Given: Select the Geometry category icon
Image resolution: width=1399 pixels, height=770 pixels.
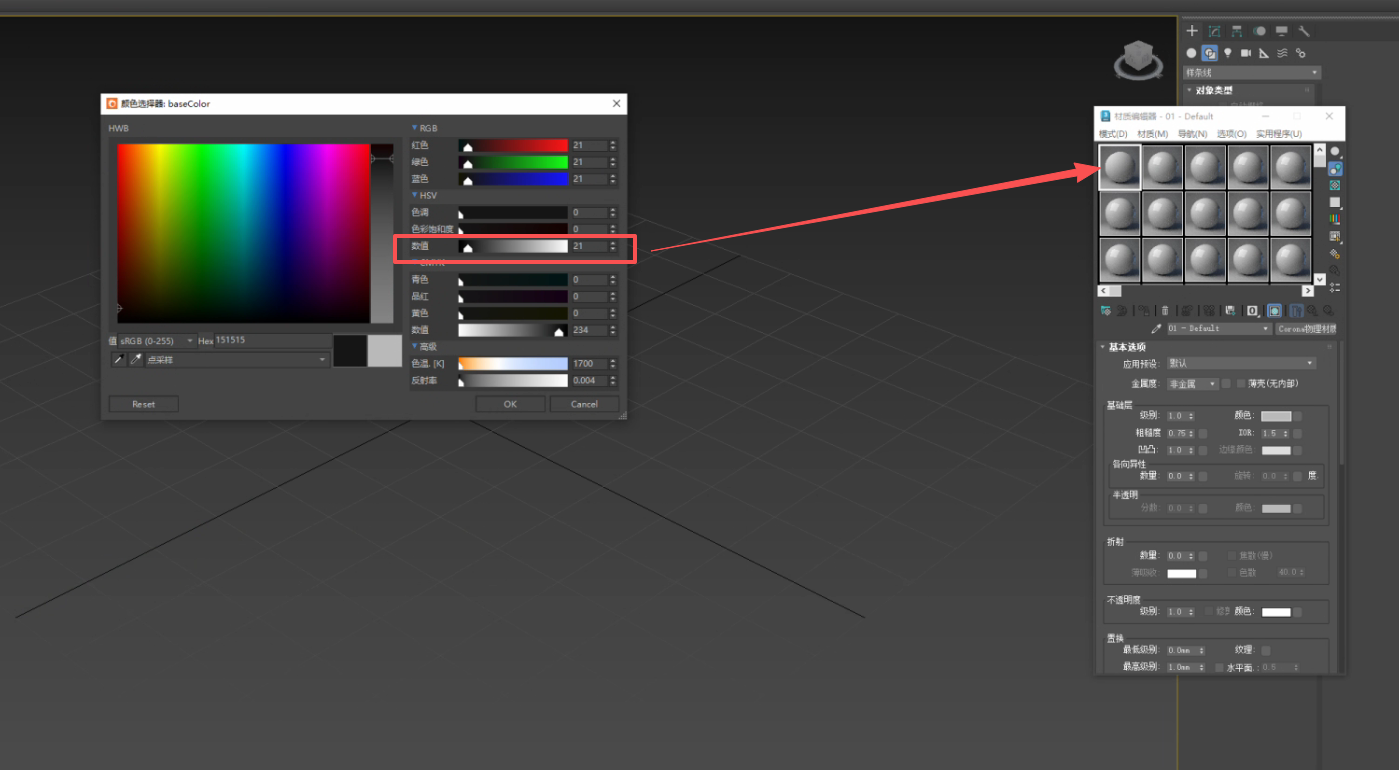Looking at the screenshot, I should click(1191, 53).
